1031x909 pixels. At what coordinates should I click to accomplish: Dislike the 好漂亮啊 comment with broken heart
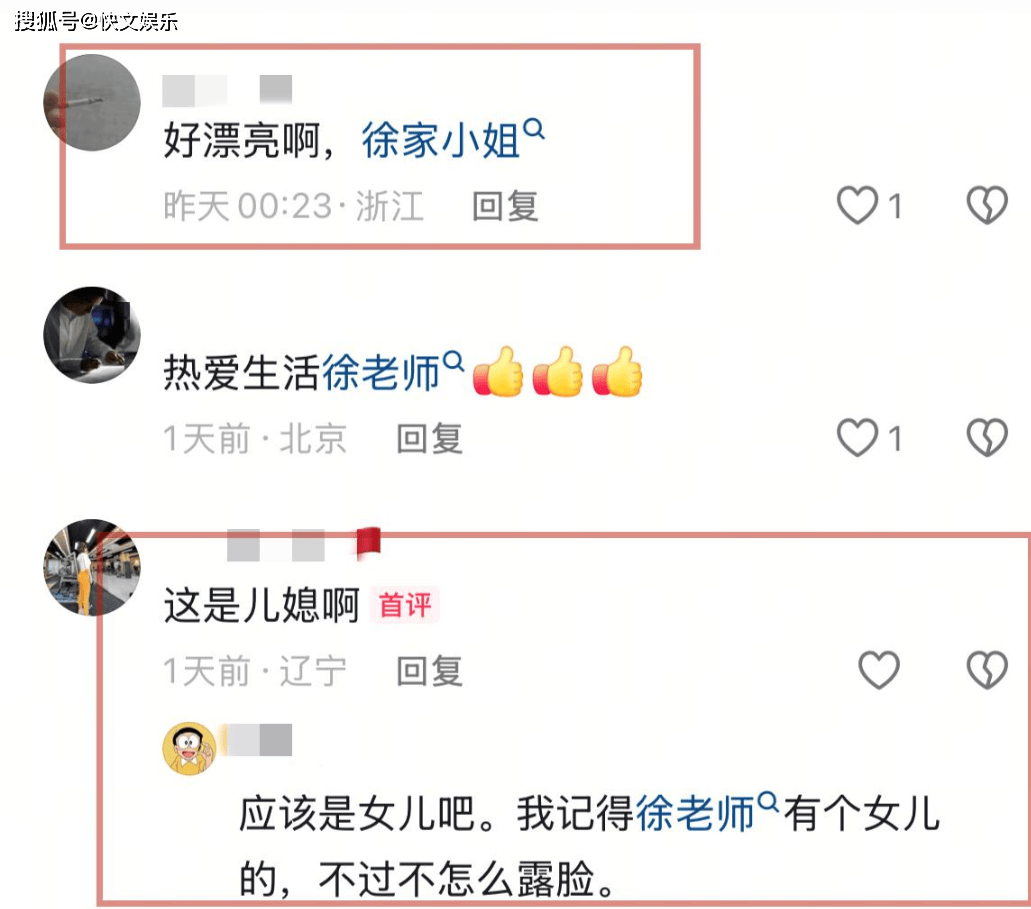(987, 205)
